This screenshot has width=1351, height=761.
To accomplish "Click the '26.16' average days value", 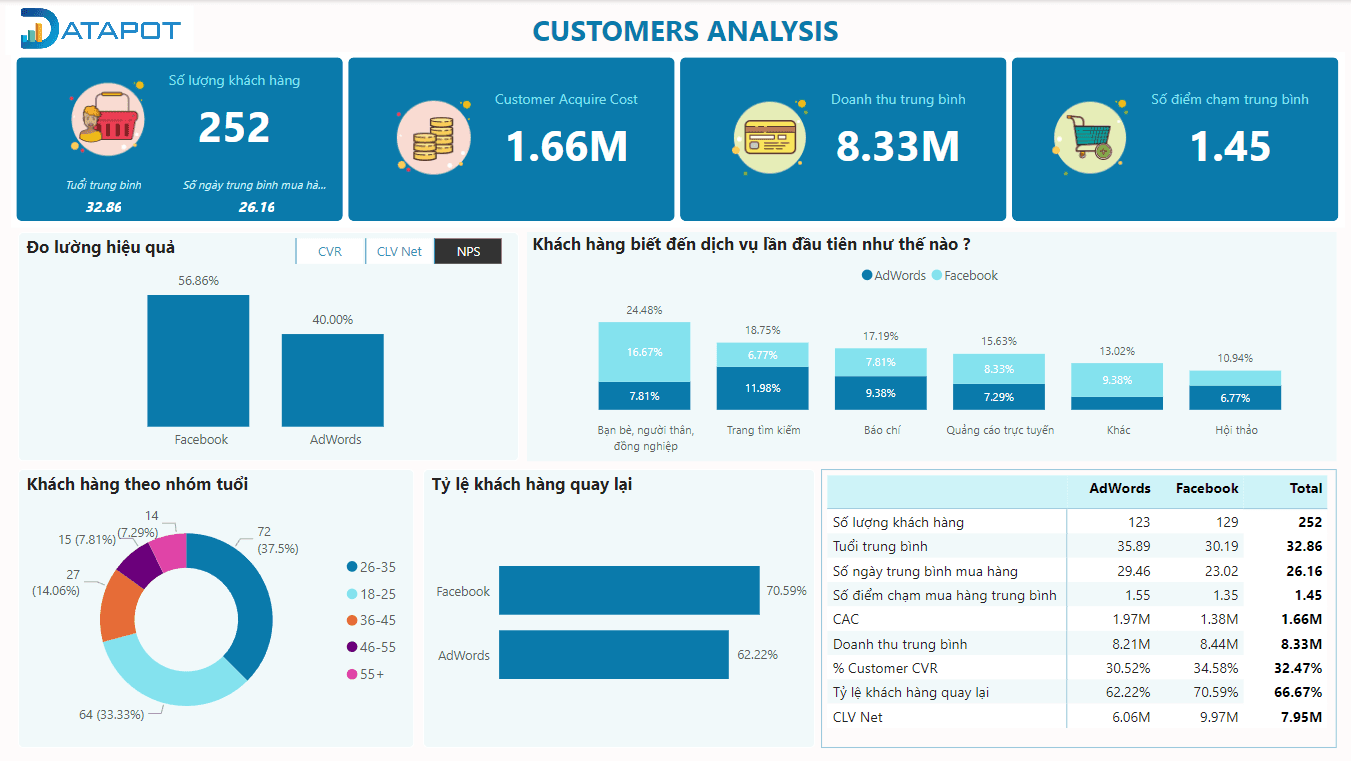I will [256, 207].
